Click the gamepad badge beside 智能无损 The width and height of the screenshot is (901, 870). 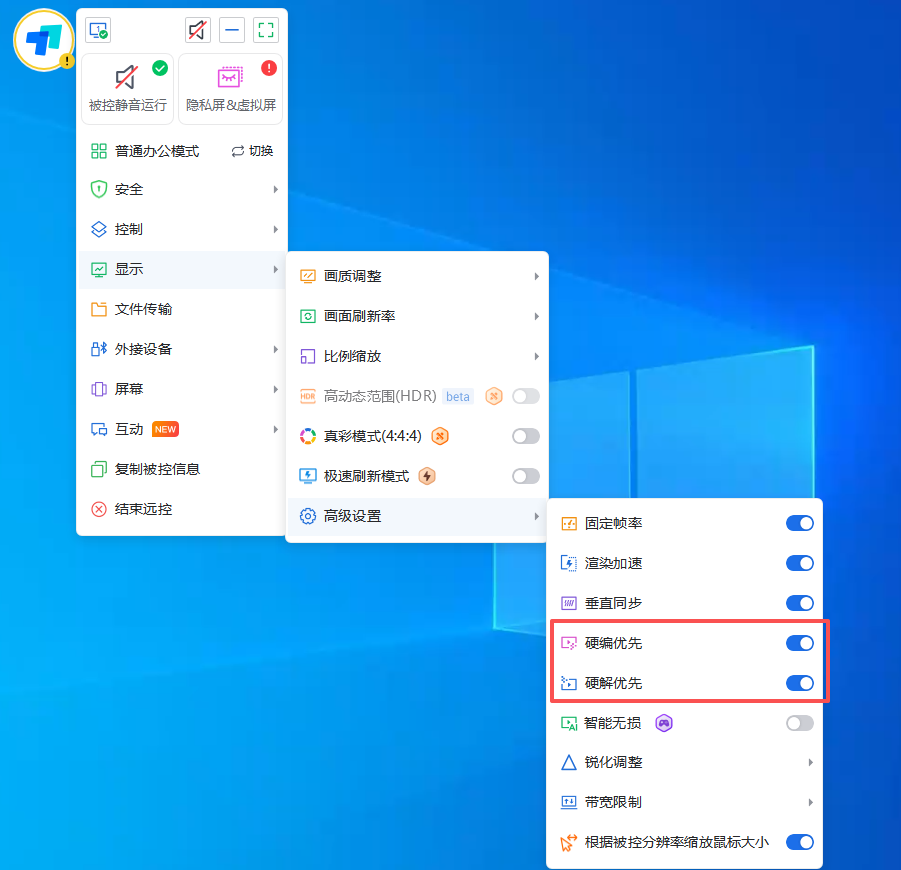pyautogui.click(x=664, y=723)
